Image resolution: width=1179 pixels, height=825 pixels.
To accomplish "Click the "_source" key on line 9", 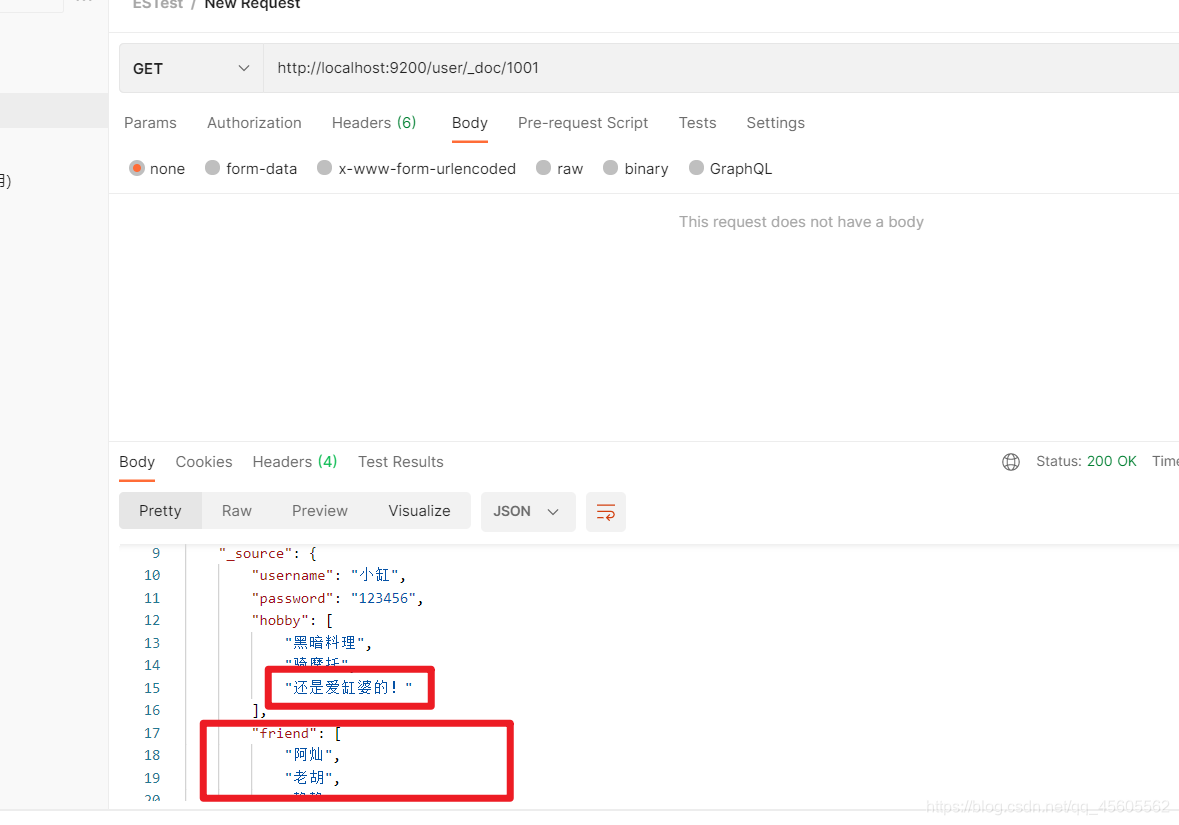I will click(256, 554).
